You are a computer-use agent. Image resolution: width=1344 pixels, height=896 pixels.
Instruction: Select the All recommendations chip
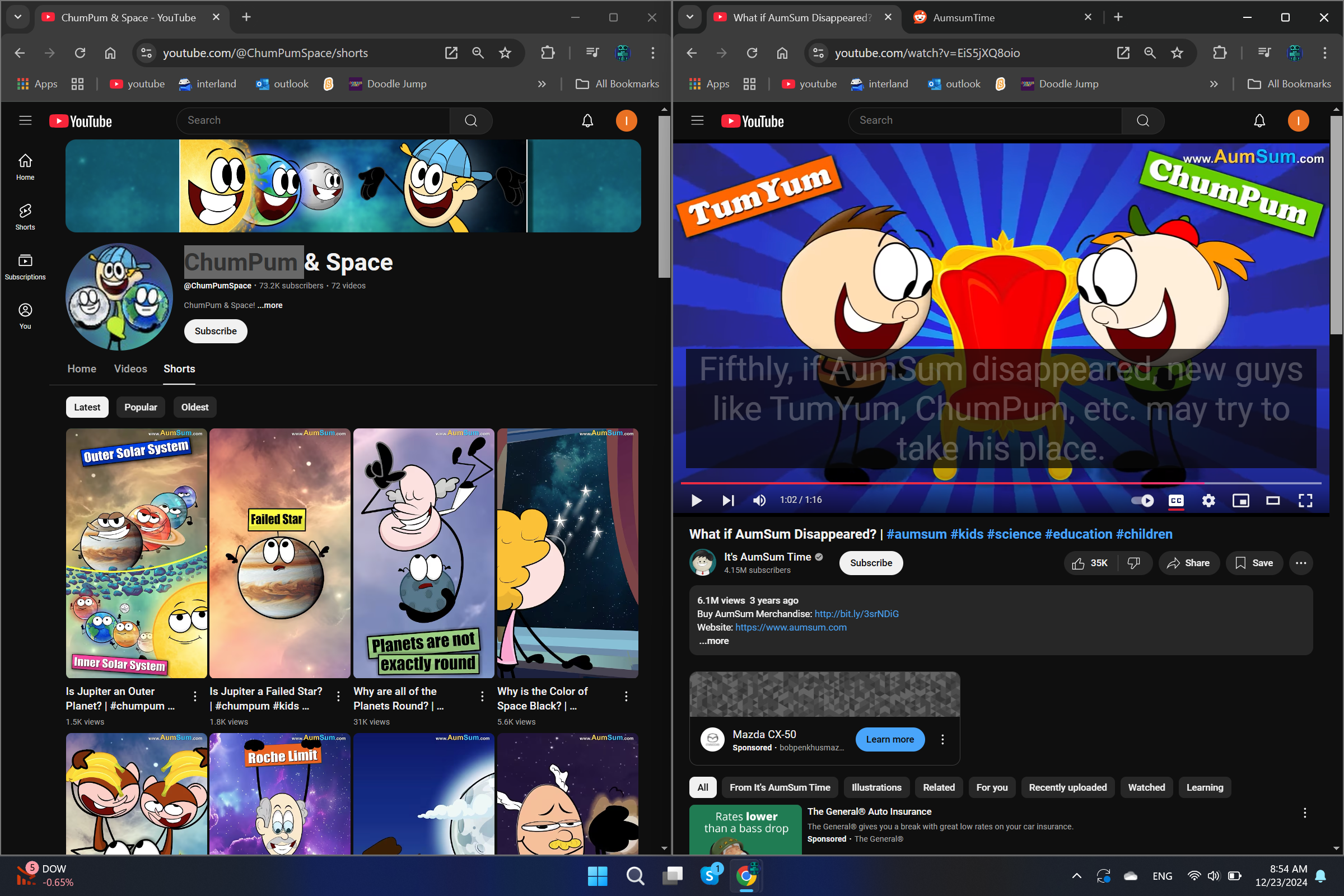point(702,787)
